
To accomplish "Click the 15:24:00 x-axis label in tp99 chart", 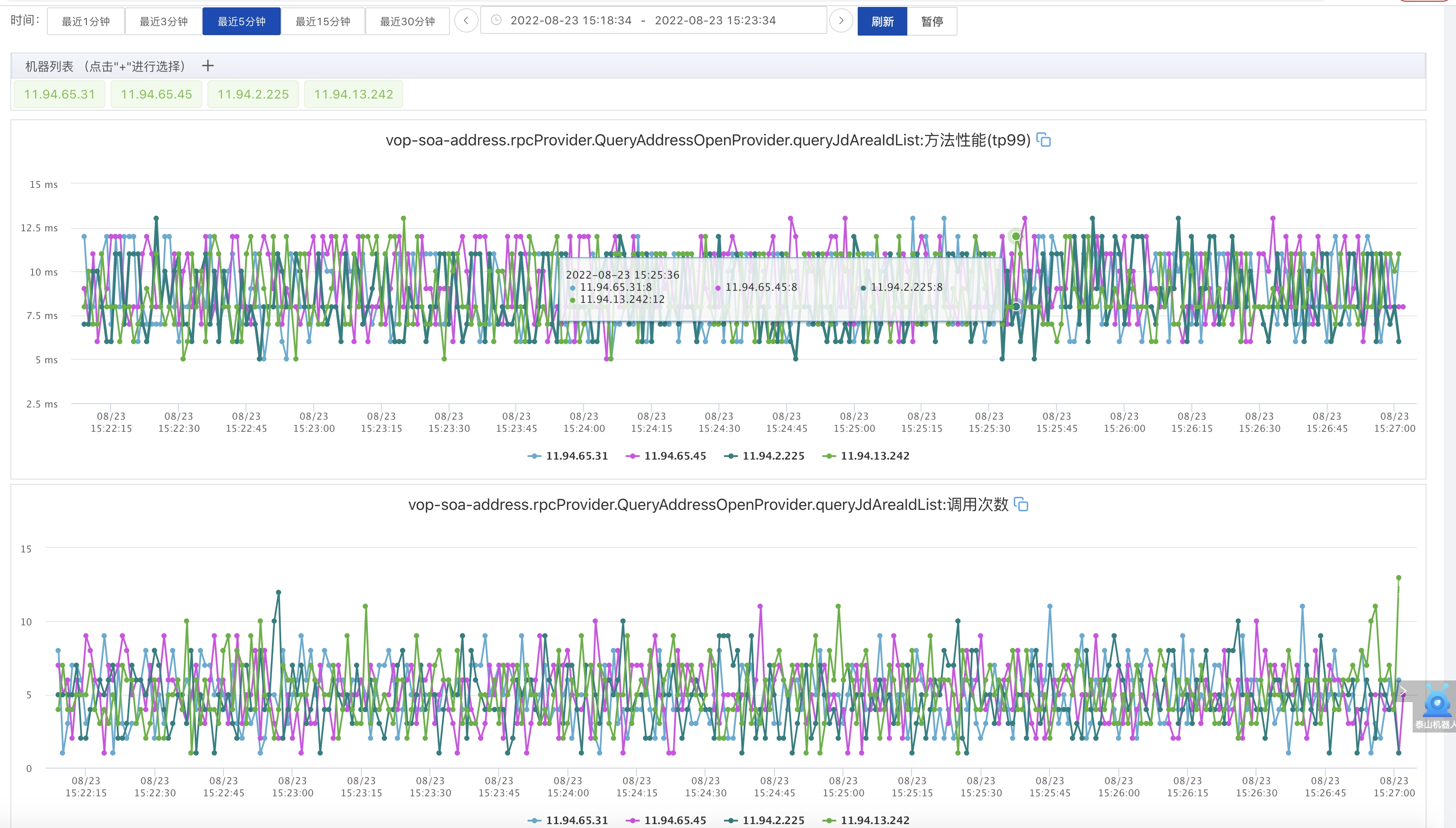I will pos(584,423).
